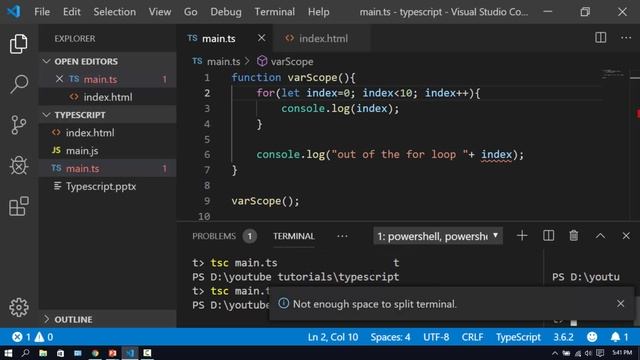
Task: Change indentation via Spaces: 4
Action: [x=390, y=337]
